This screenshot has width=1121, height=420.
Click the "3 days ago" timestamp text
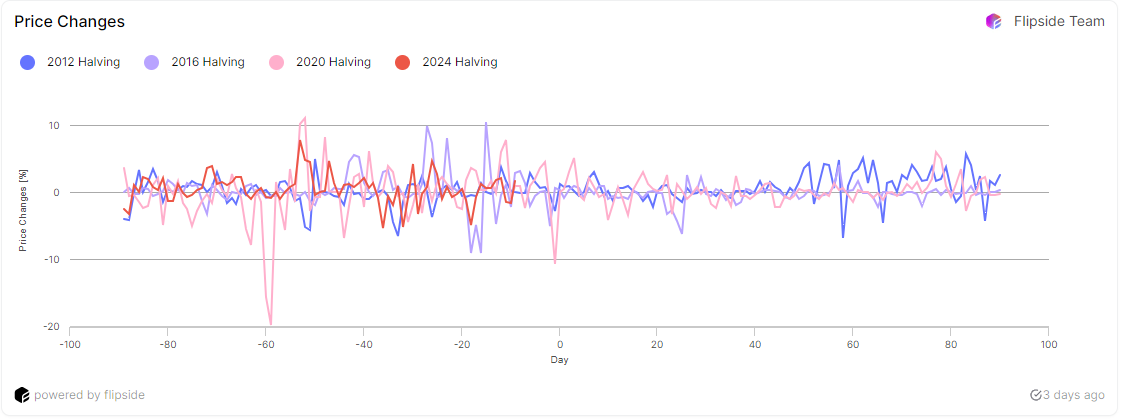pyautogui.click(x=1074, y=395)
